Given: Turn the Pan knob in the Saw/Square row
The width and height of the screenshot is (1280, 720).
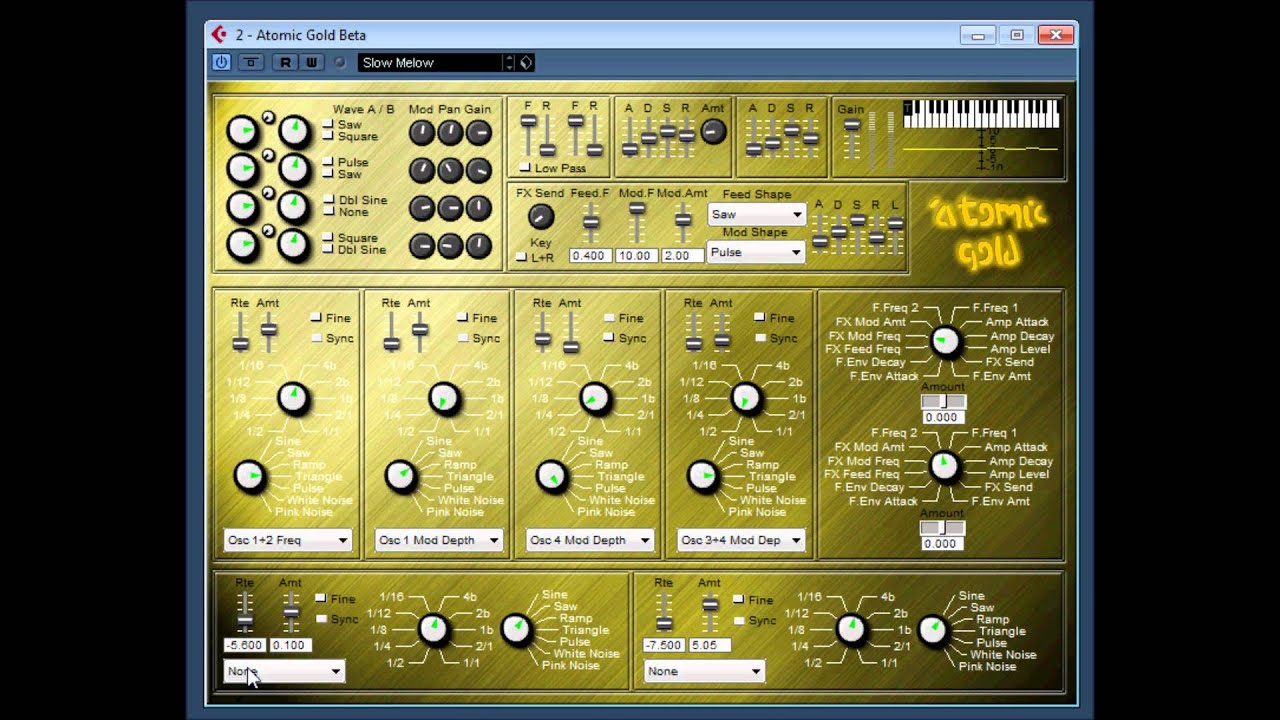Looking at the screenshot, I should coord(450,132).
